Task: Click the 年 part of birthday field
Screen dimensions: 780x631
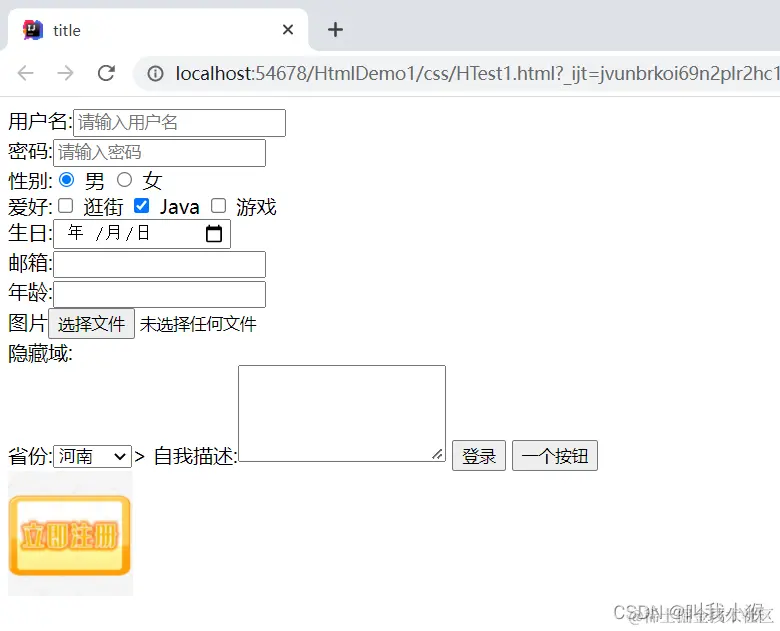Action: coord(76,233)
